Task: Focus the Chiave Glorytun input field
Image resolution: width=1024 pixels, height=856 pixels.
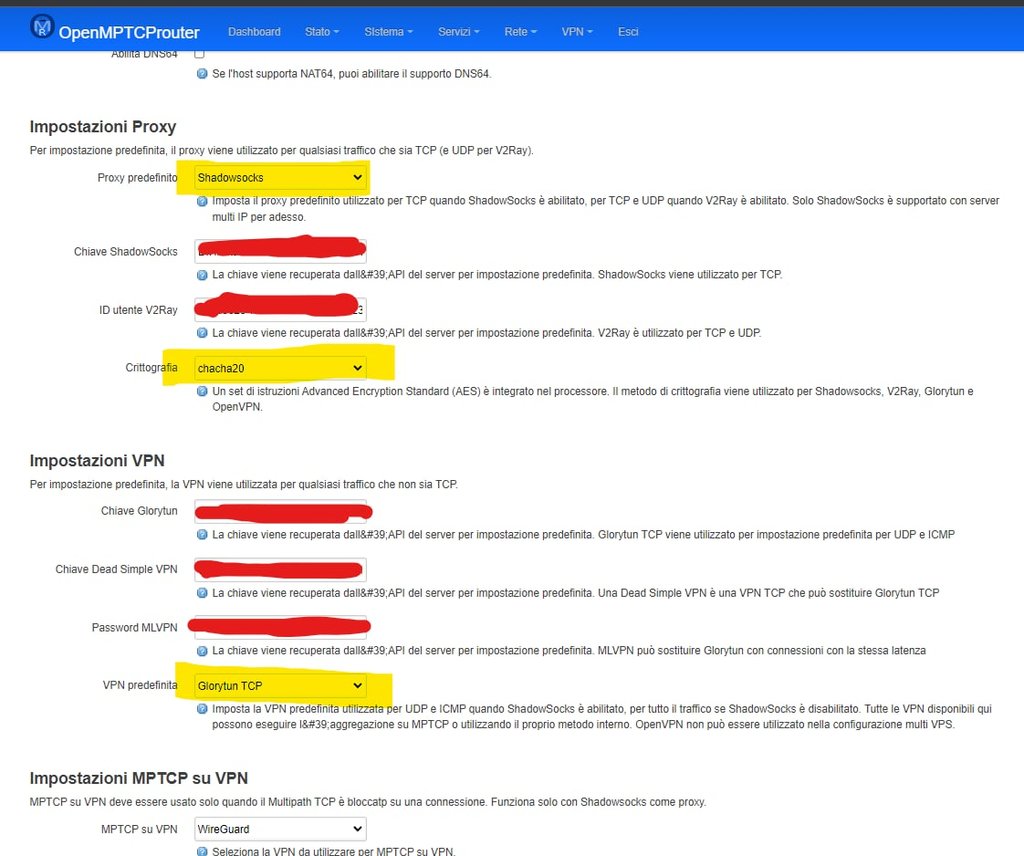Action: [280, 511]
